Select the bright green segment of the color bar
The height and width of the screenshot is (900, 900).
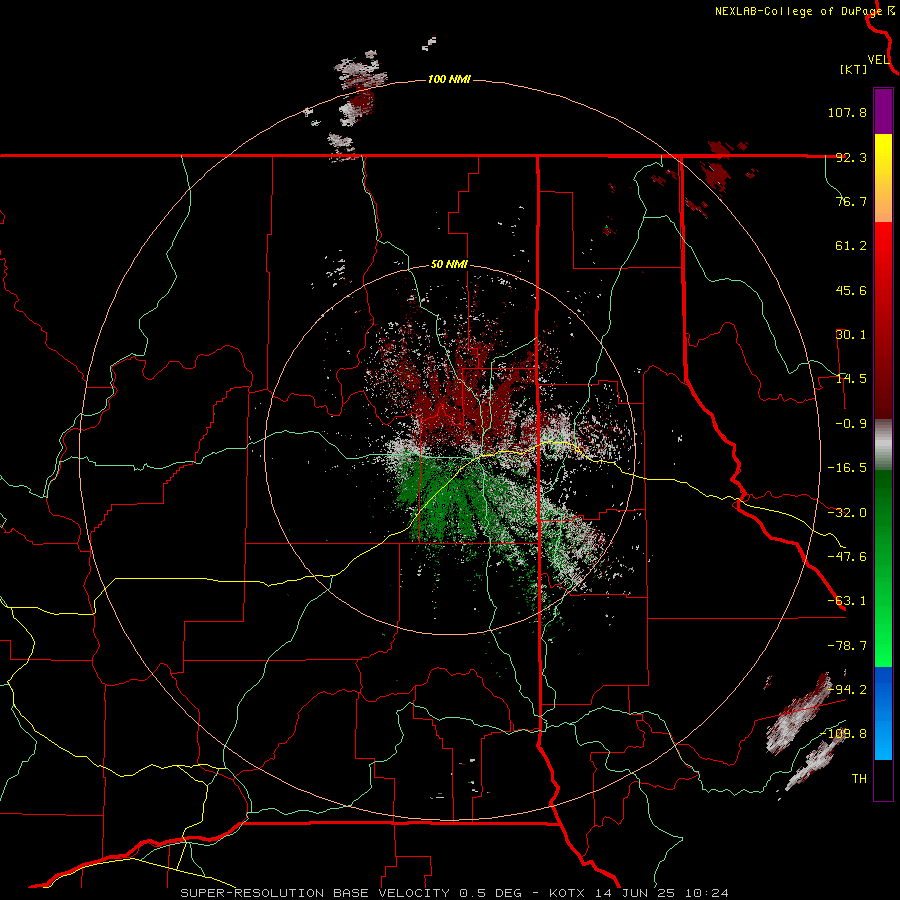tap(883, 568)
